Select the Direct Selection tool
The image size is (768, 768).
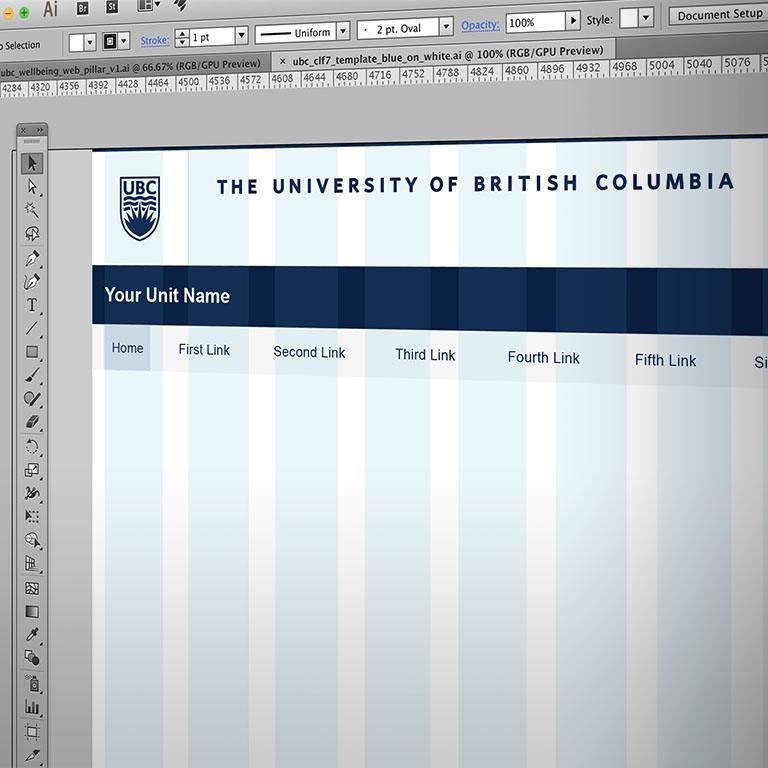pos(32,187)
